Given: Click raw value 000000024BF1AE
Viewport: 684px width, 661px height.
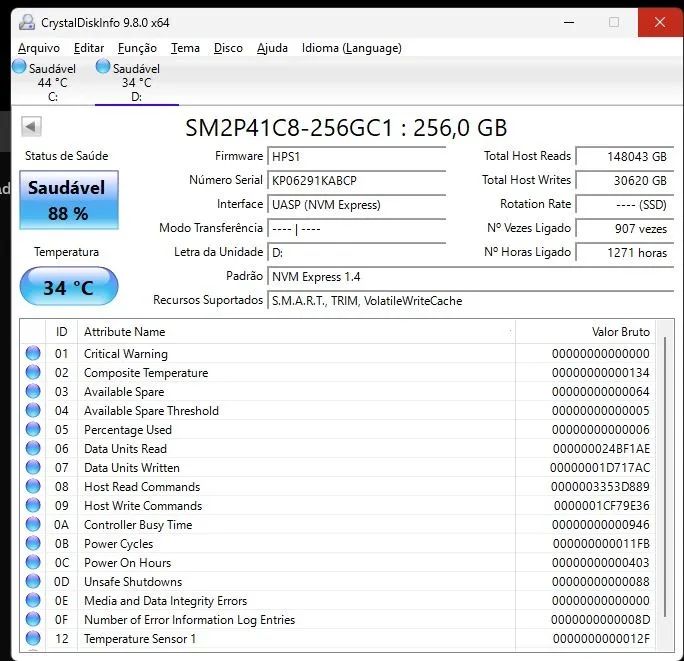Looking at the screenshot, I should click(601, 449).
